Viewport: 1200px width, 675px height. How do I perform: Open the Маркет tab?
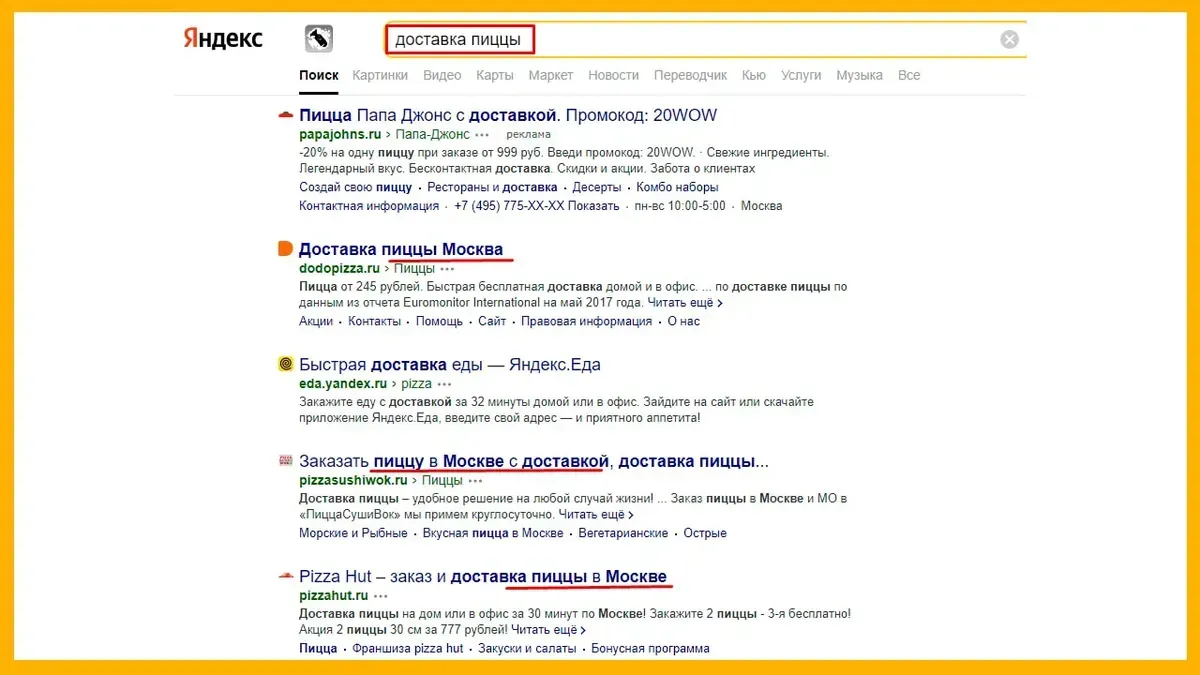tap(551, 75)
